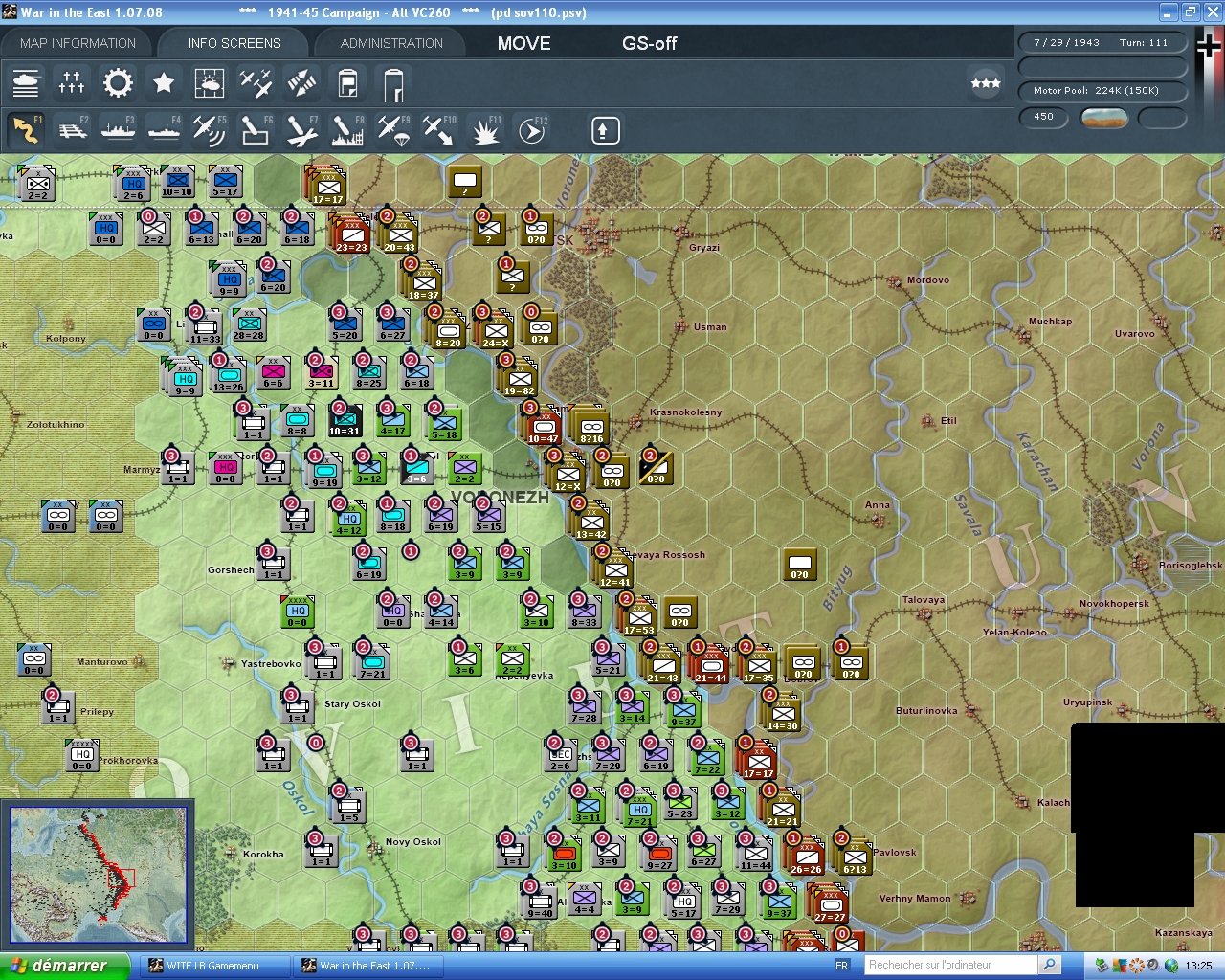1225x980 pixels.
Task: Select bomb unit mode (F6) icon
Action: point(256,129)
